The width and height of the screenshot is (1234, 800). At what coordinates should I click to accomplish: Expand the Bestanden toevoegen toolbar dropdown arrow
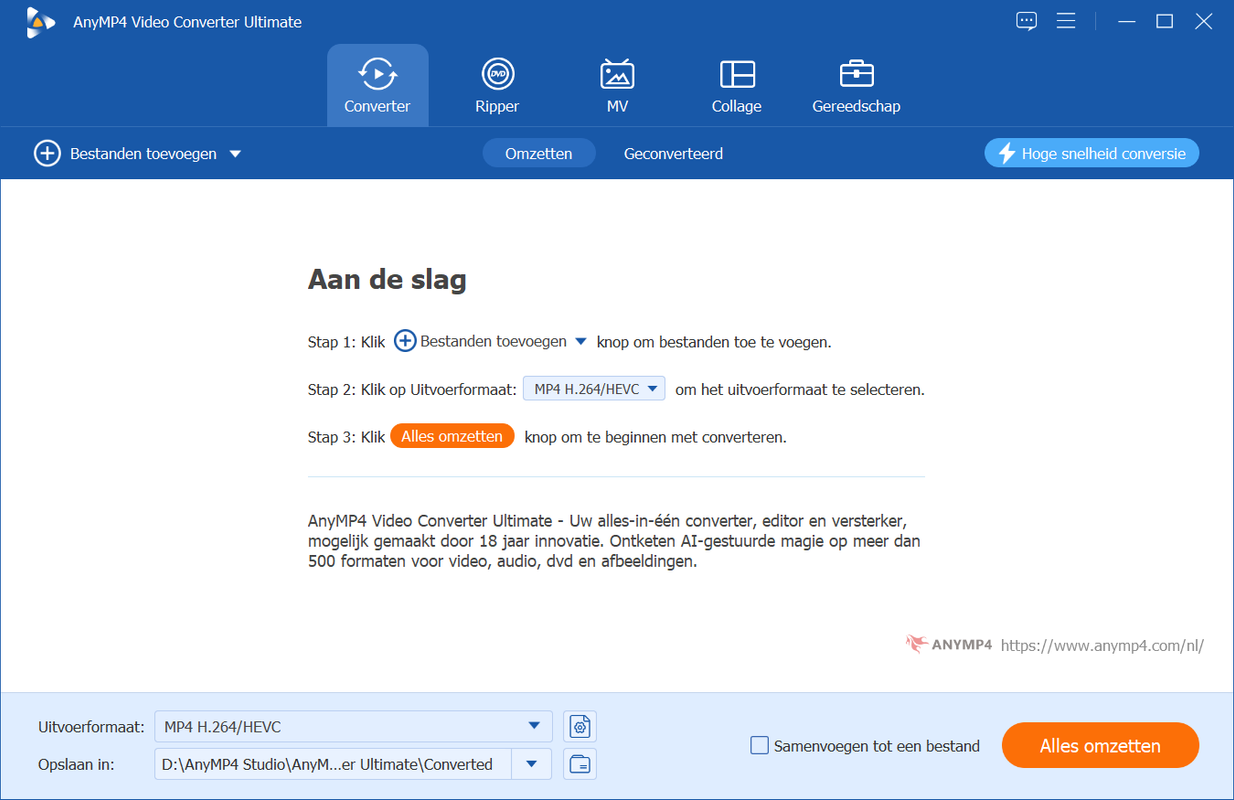point(235,154)
